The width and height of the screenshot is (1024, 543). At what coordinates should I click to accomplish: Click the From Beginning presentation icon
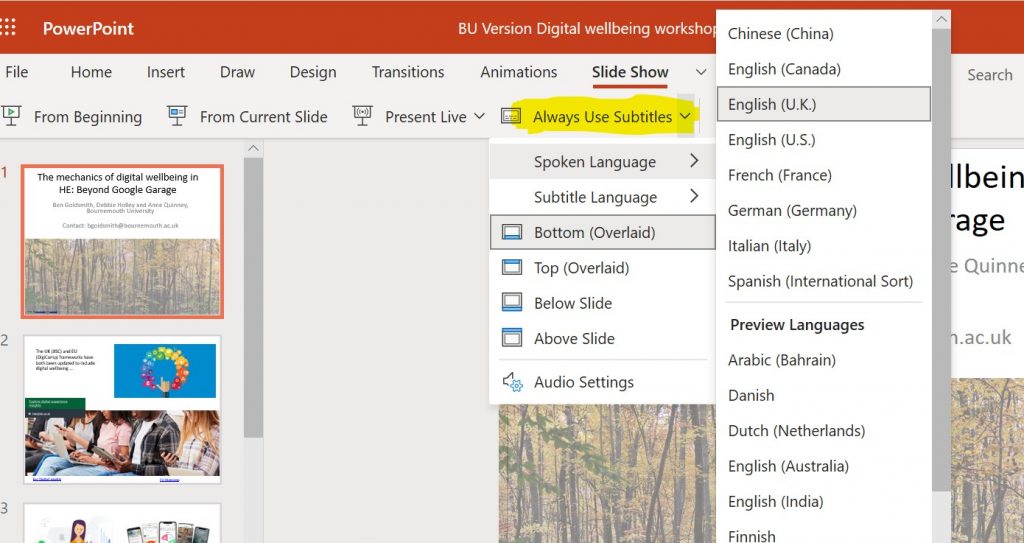click(x=12, y=116)
